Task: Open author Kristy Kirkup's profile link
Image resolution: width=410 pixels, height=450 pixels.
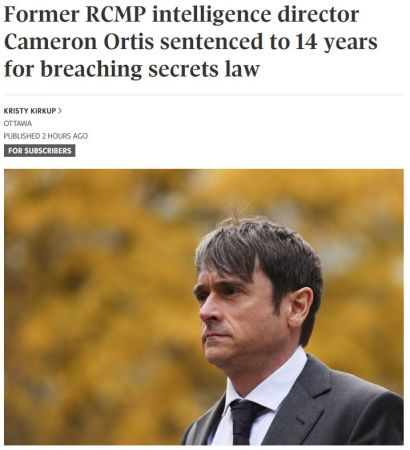Action: pos(30,111)
